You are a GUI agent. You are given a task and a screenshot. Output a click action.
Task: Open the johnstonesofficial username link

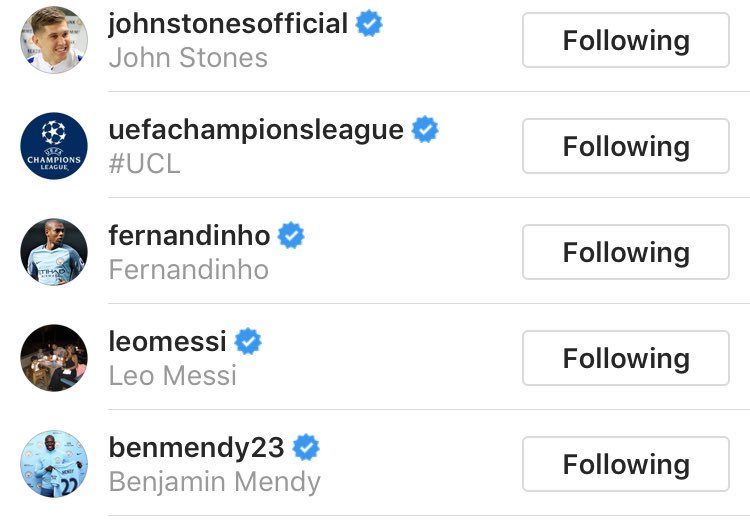point(228,24)
